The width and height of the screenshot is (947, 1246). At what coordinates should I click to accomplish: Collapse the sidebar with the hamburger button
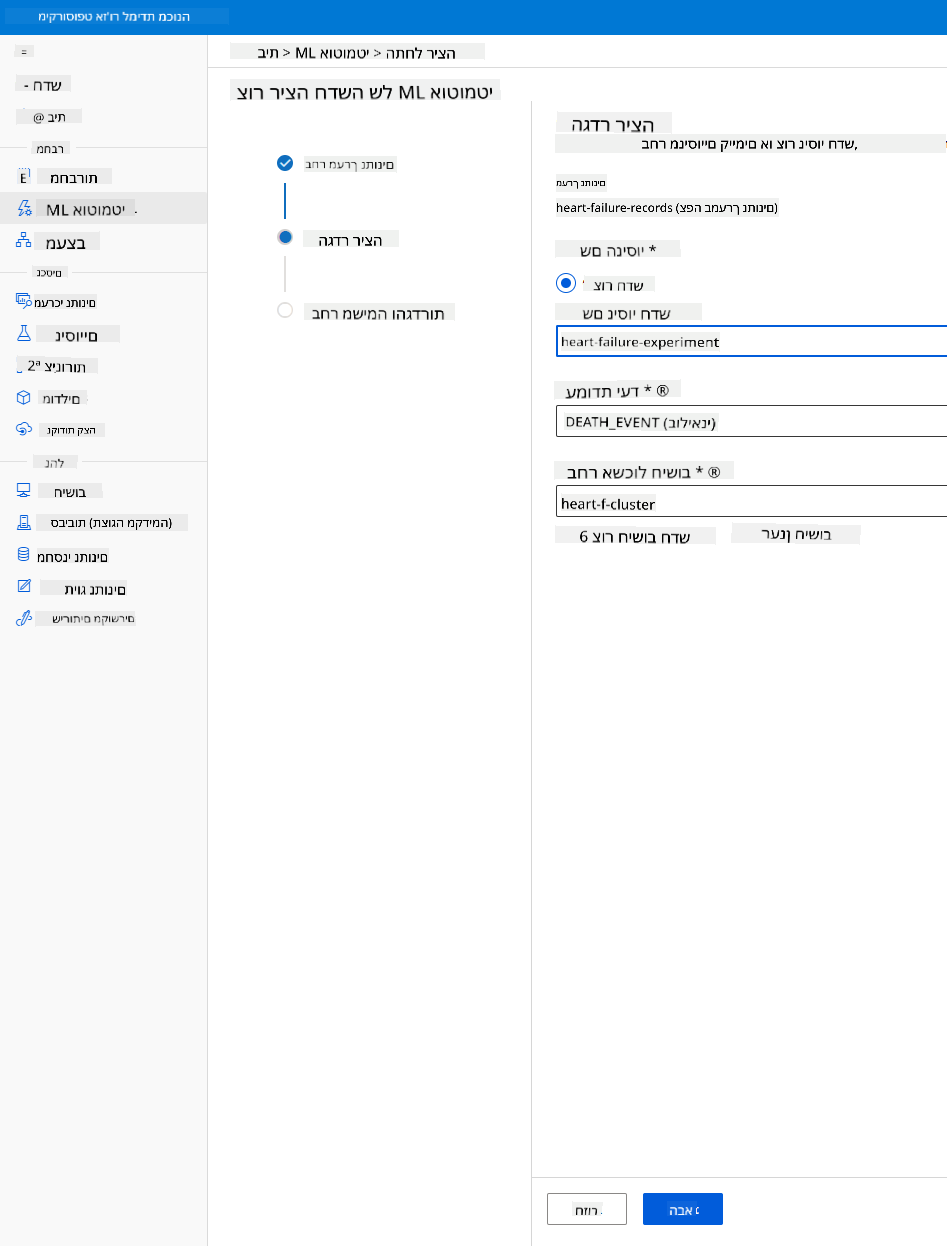[x=24, y=51]
